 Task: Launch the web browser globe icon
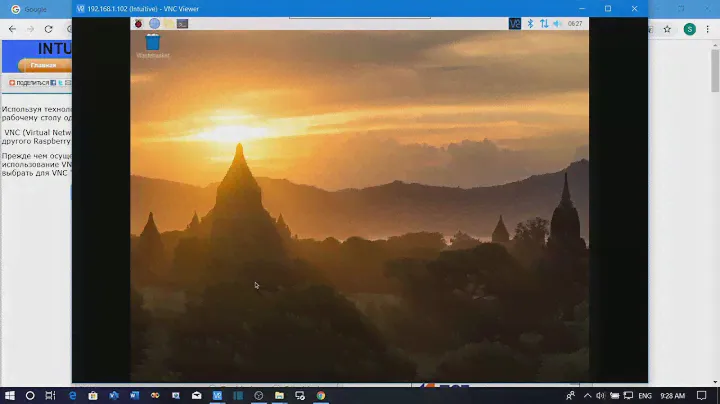coord(154,23)
